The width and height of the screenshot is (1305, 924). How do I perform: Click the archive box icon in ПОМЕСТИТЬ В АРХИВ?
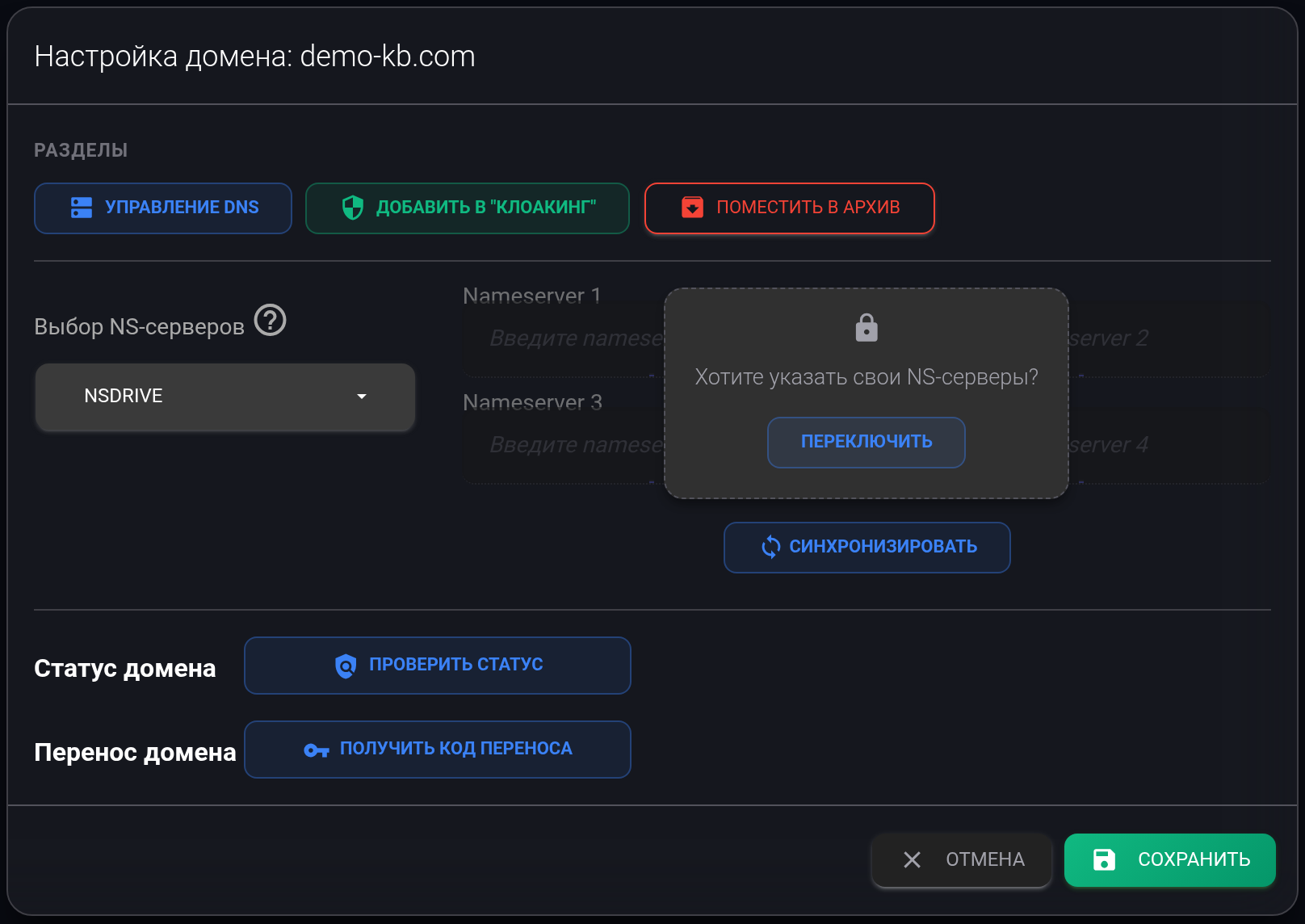tap(692, 208)
